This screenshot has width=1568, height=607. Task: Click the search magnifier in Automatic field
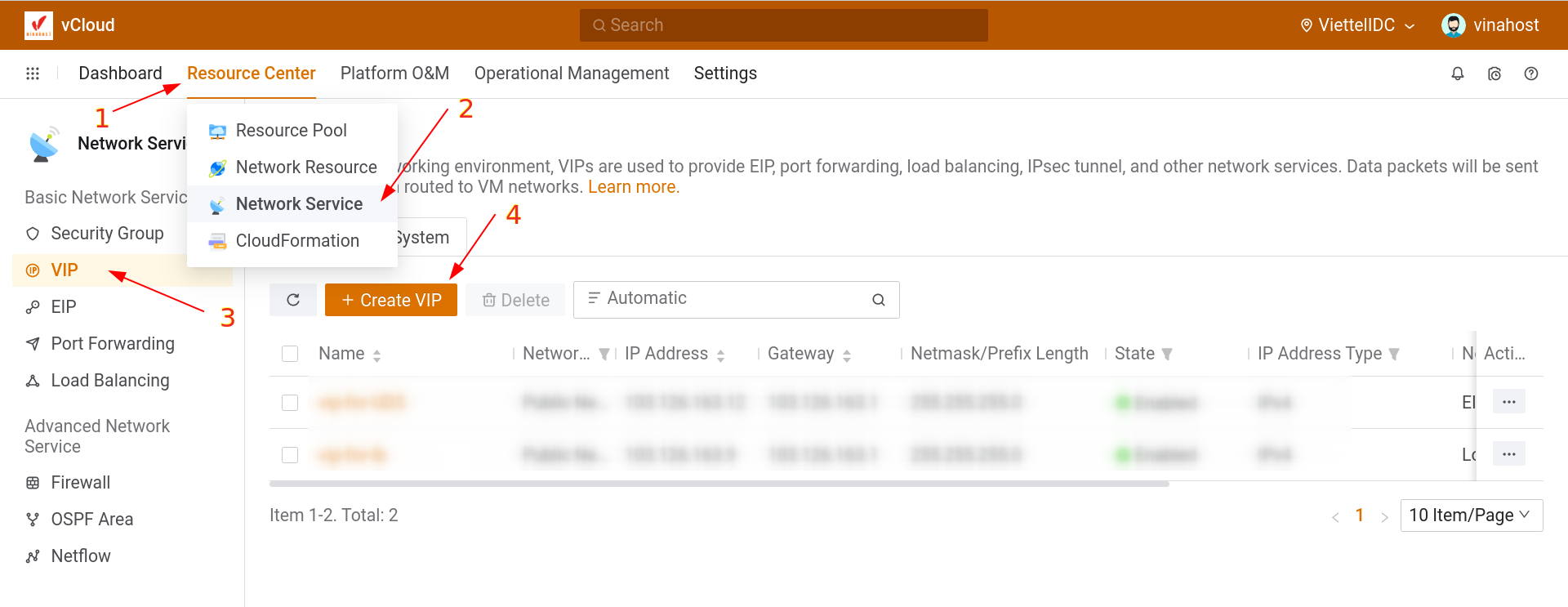(x=878, y=300)
